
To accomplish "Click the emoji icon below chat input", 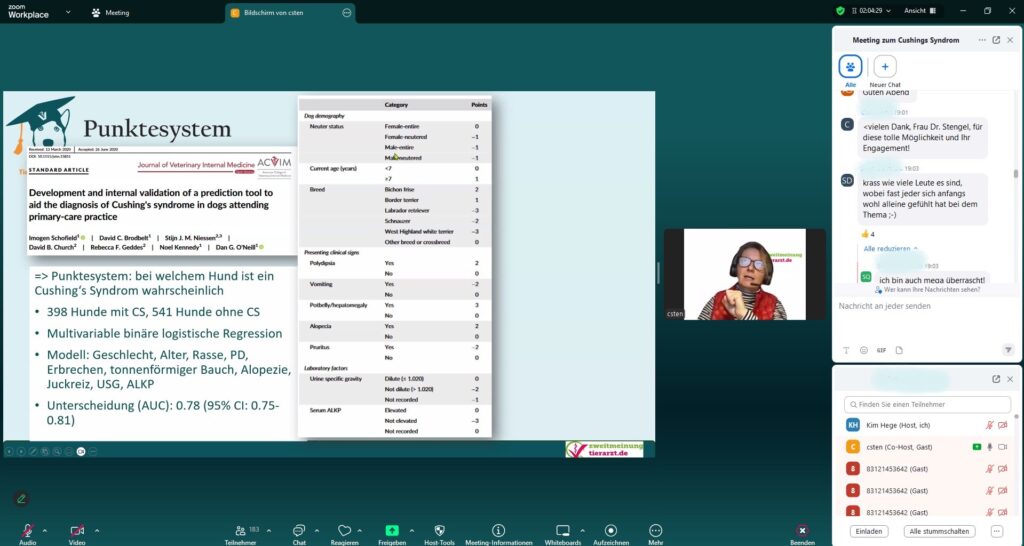I will [x=863, y=350].
